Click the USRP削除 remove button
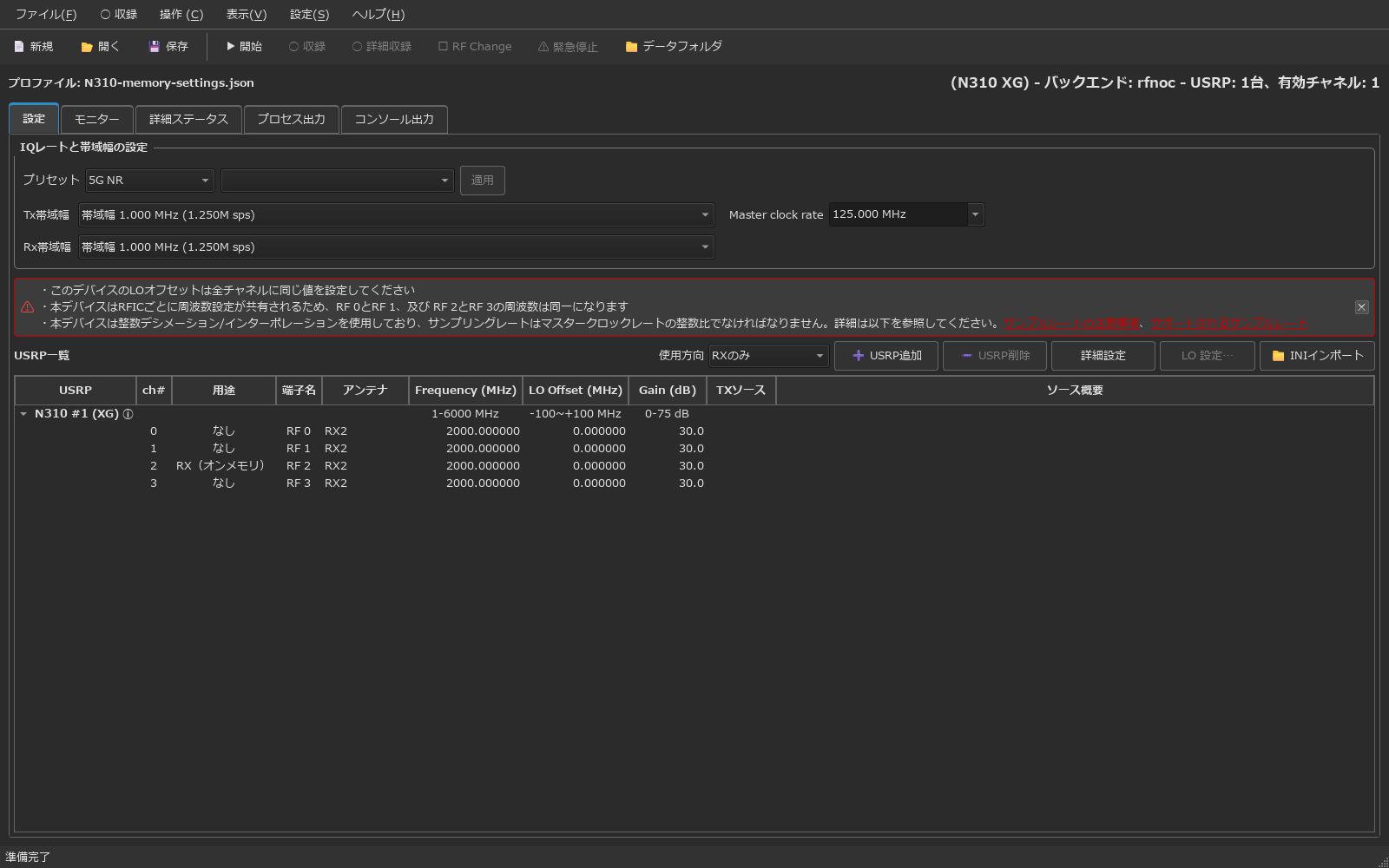The image size is (1389, 868). coord(995,356)
